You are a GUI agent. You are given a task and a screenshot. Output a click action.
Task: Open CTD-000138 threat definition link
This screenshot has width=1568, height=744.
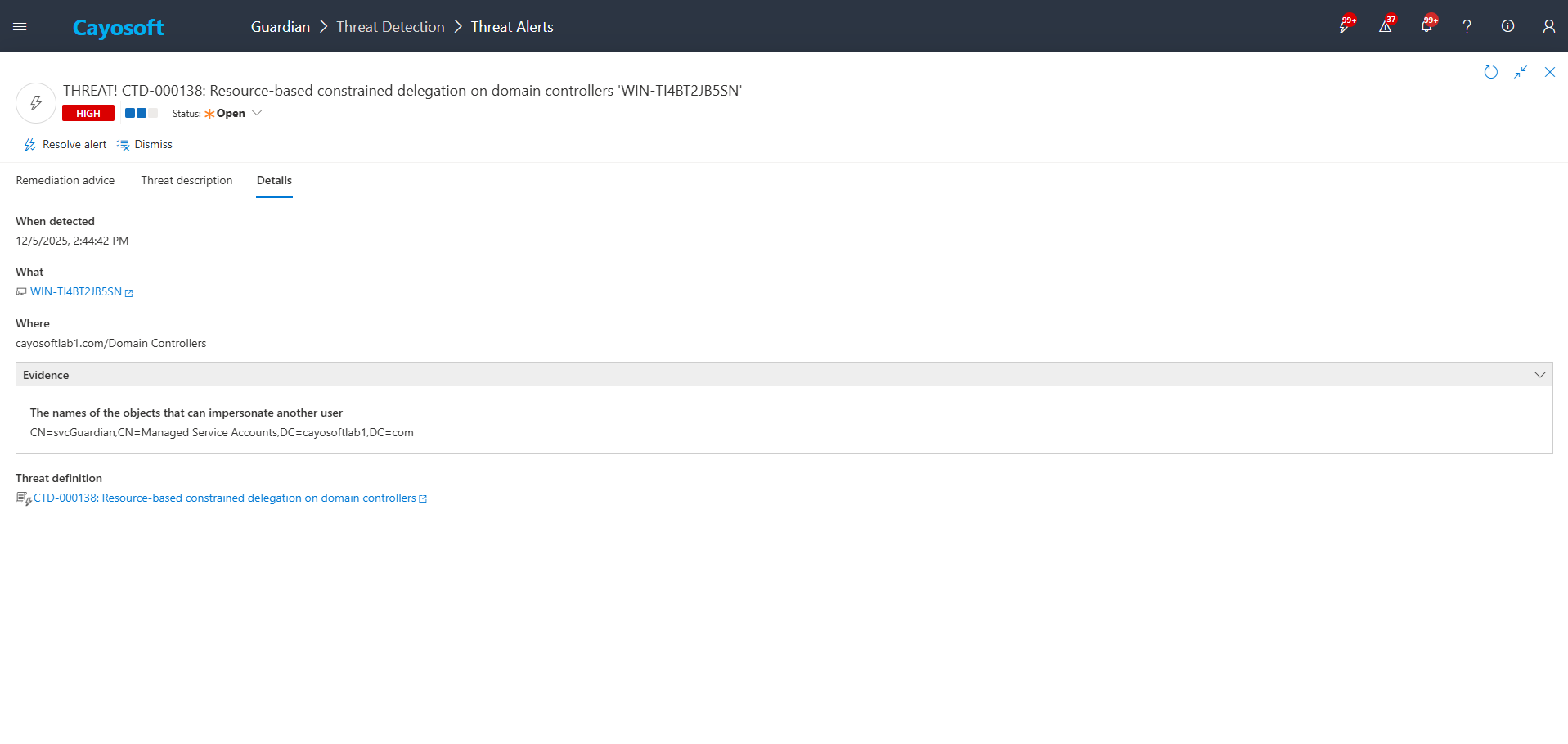point(225,498)
